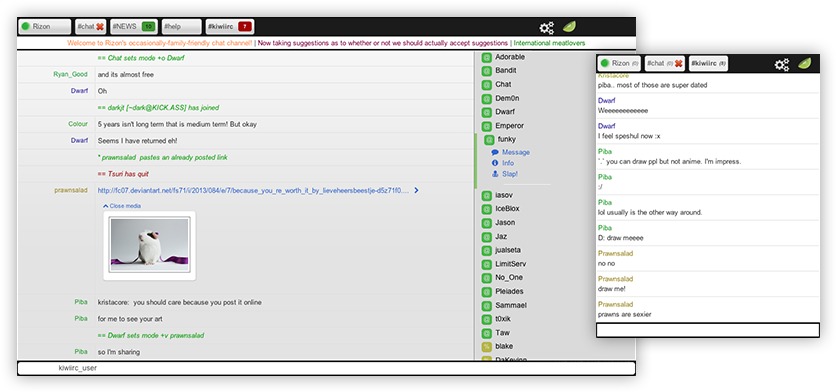
Task: Collapse the preview with Close media
Action: click(122, 206)
